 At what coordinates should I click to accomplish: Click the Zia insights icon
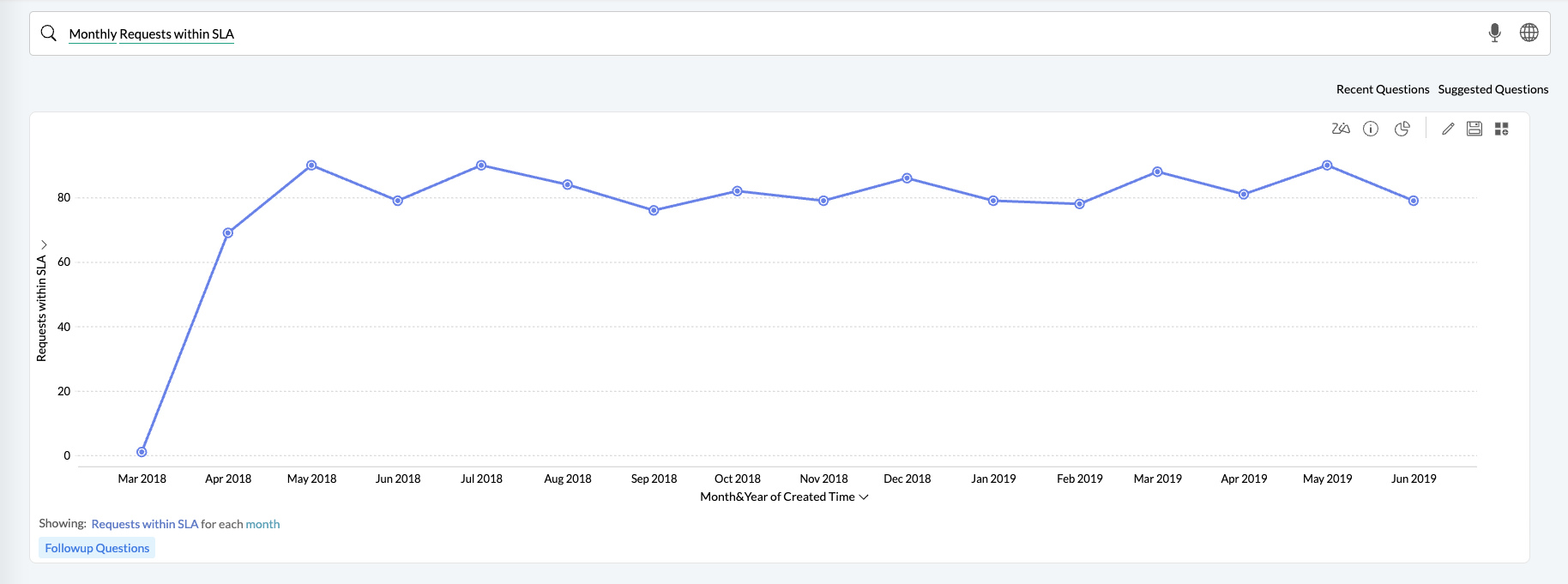coord(1341,129)
